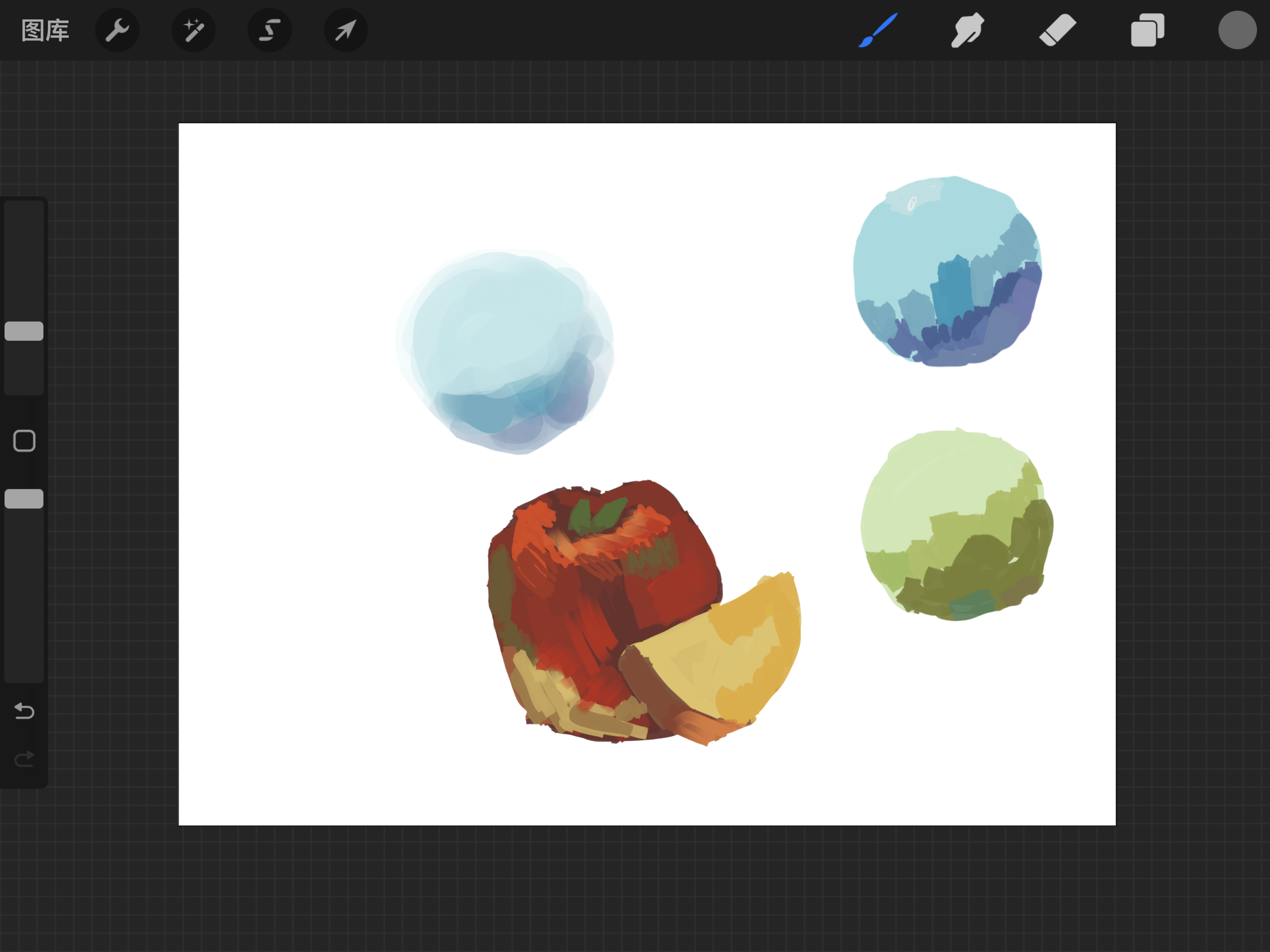The image size is (1270, 952).
Task: Click the brush opacity slider handle
Action: point(24,499)
